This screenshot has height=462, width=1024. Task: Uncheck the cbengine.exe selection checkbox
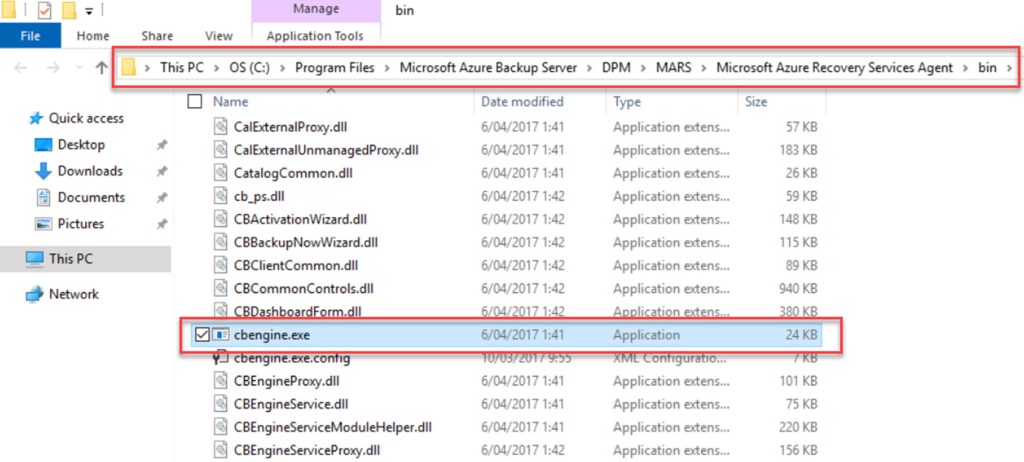tap(200, 335)
